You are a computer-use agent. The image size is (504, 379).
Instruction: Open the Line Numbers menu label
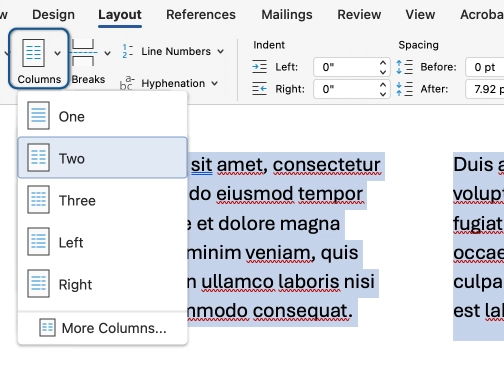[x=176, y=51]
